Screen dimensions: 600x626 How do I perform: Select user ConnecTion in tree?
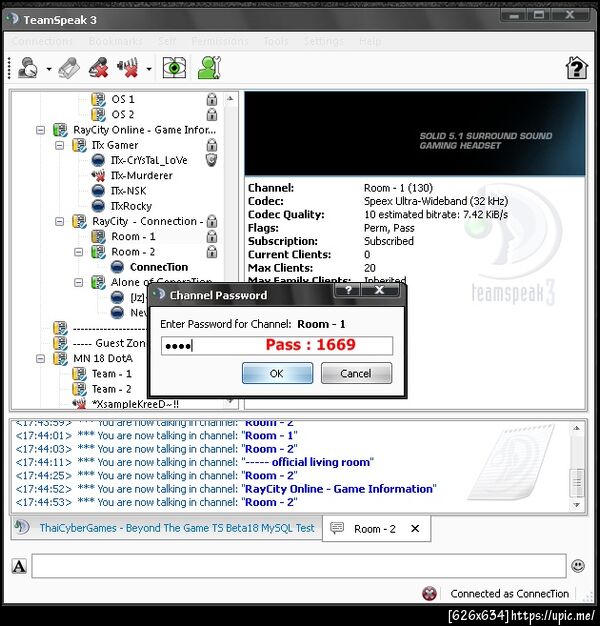click(159, 267)
